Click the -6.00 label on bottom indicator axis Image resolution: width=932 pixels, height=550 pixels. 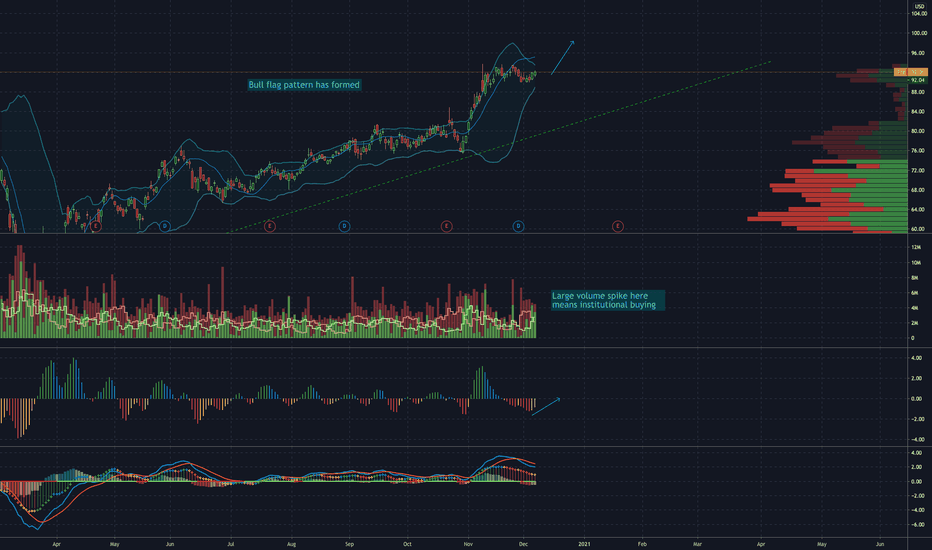coord(918,524)
